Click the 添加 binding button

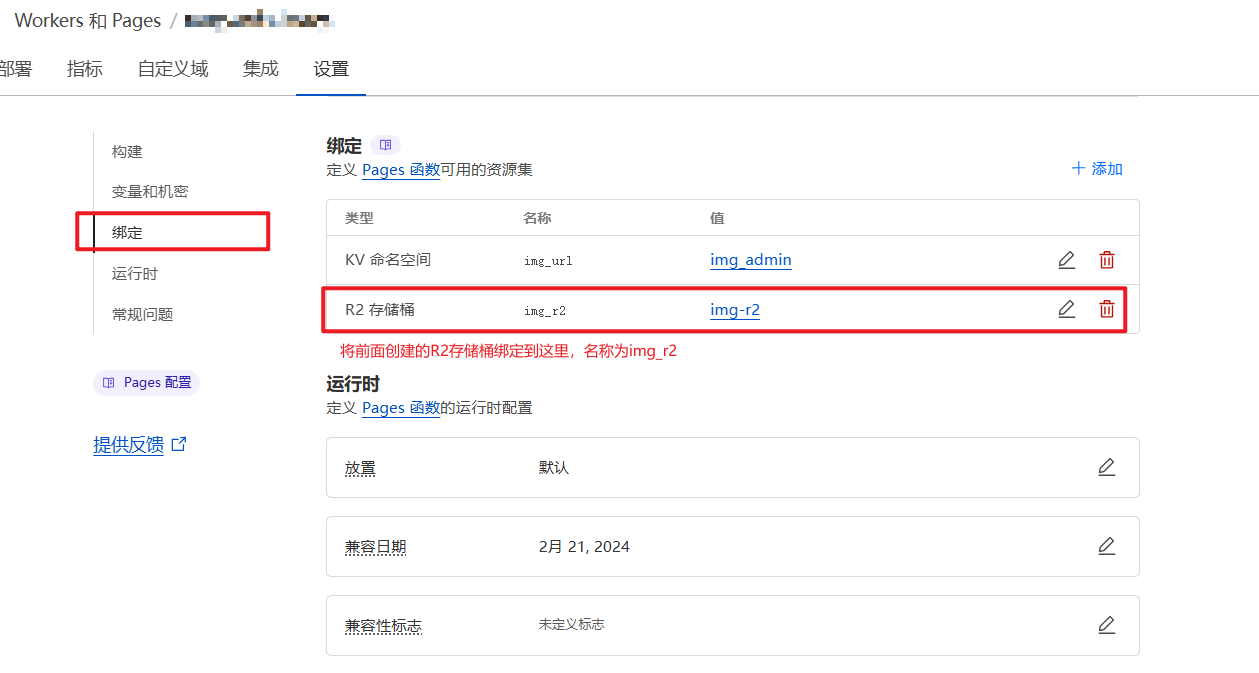[1097, 169]
